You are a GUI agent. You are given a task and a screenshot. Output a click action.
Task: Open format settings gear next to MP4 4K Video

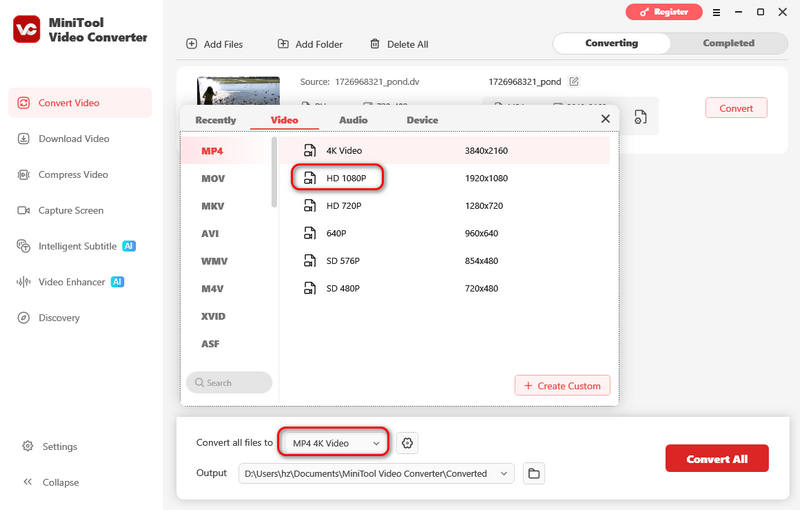click(407, 443)
